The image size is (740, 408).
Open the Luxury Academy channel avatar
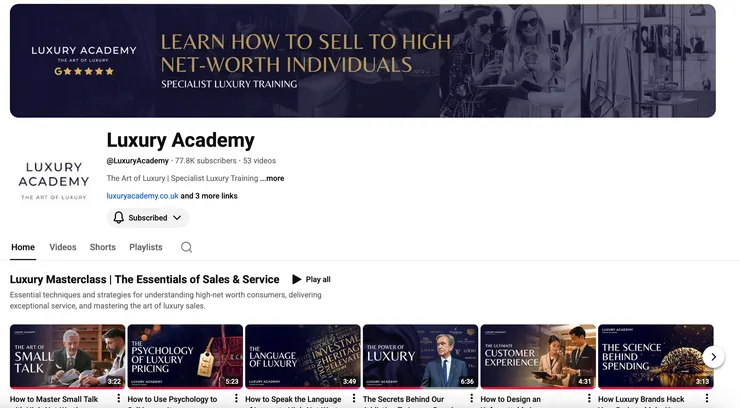pos(54,181)
